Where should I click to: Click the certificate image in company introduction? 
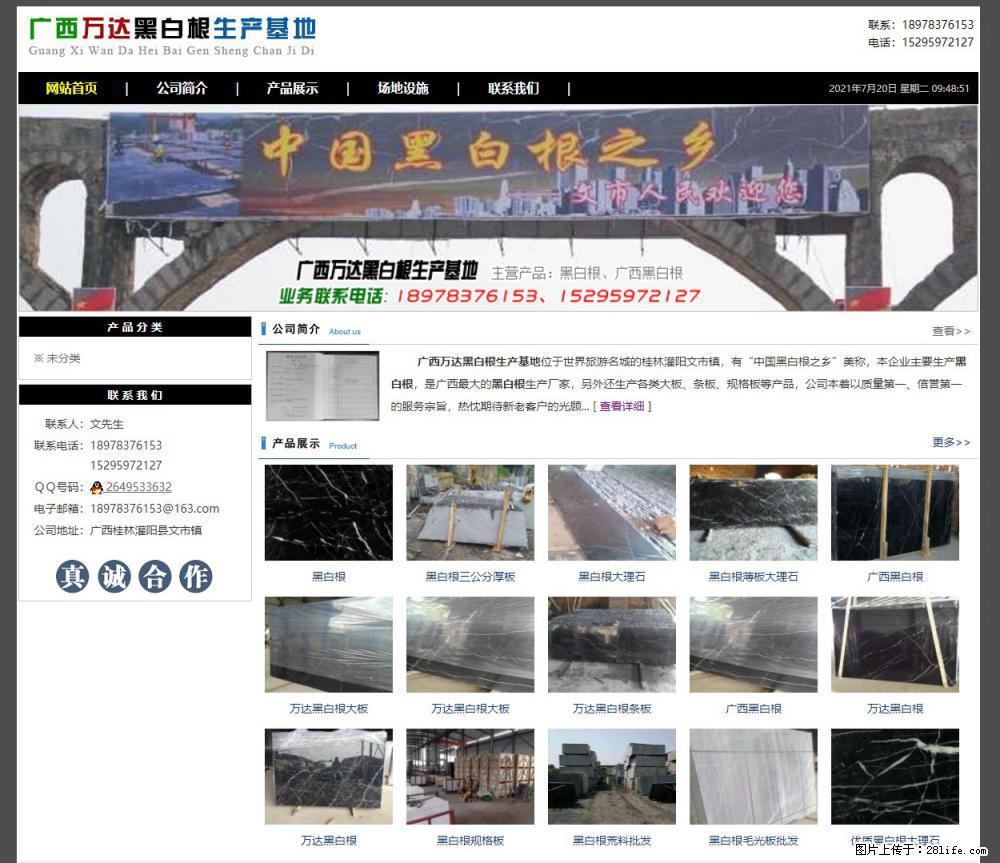point(321,385)
